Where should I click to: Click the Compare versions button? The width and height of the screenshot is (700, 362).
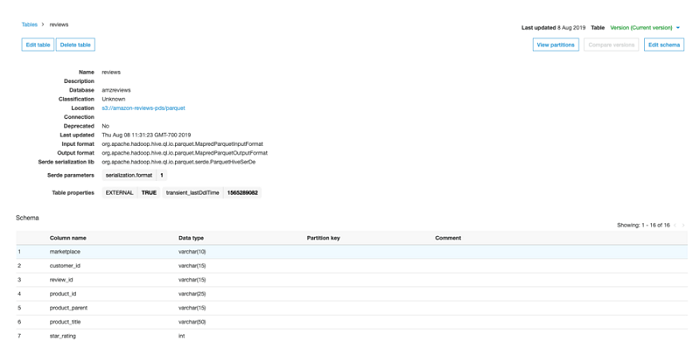pos(611,45)
